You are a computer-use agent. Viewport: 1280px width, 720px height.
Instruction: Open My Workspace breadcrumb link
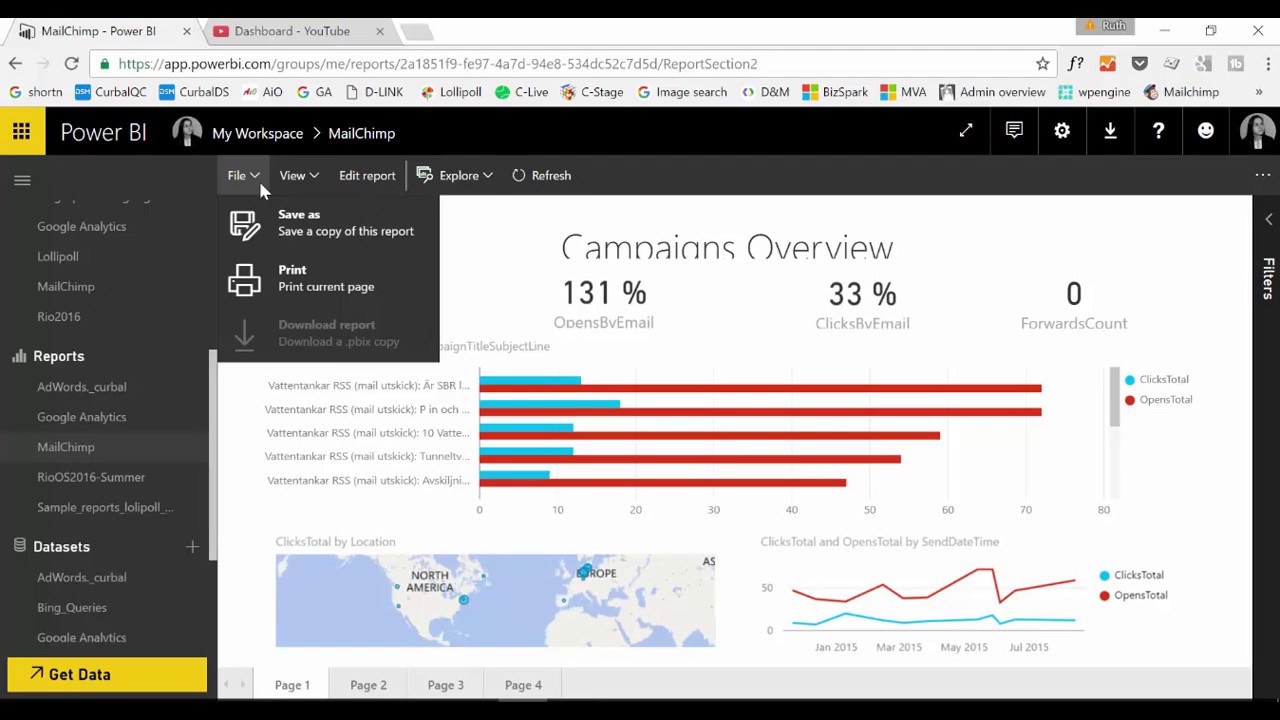pyautogui.click(x=257, y=133)
